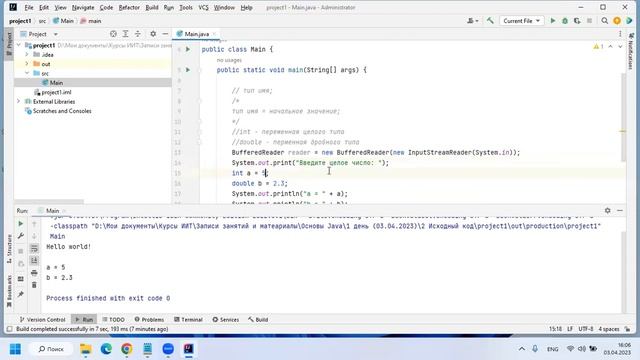
Task: Click the main breadcrumb in navigation bar
Action: click(x=91, y=21)
